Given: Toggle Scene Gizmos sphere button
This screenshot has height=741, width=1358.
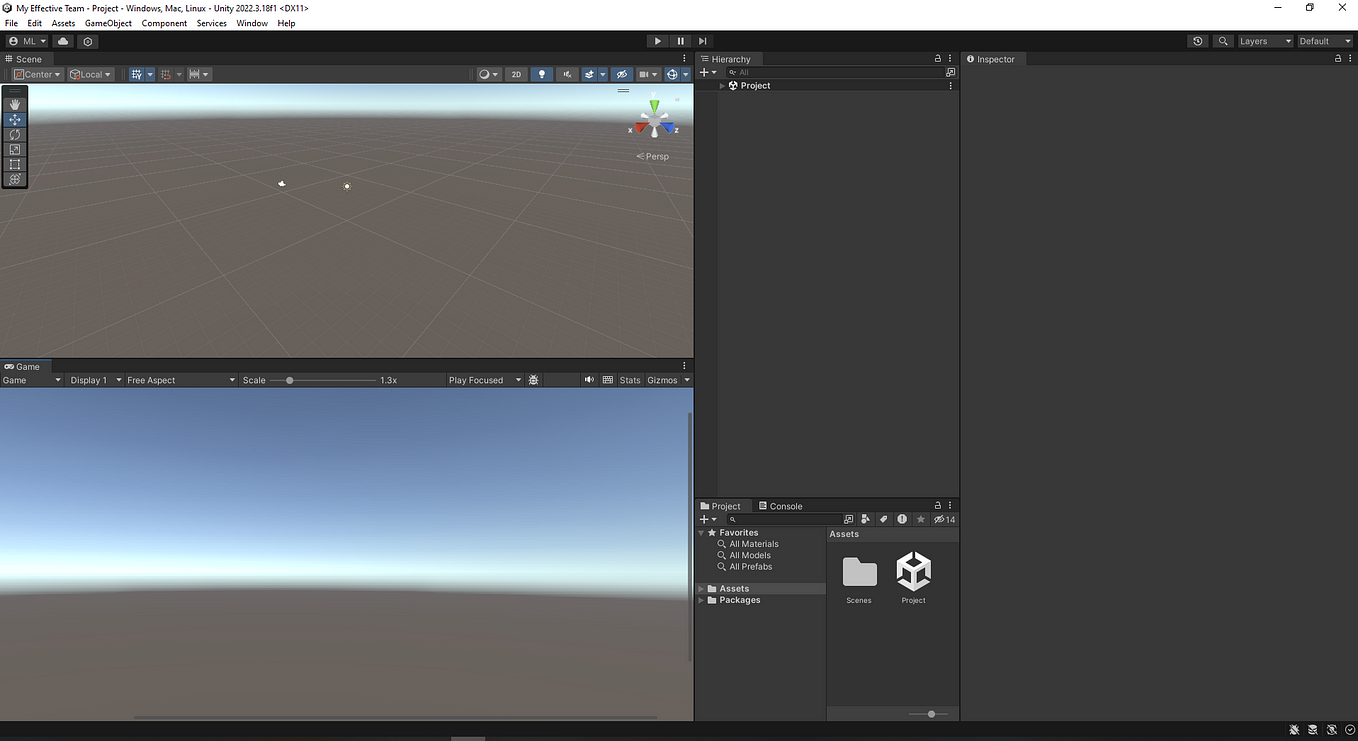Looking at the screenshot, I should coord(672,74).
